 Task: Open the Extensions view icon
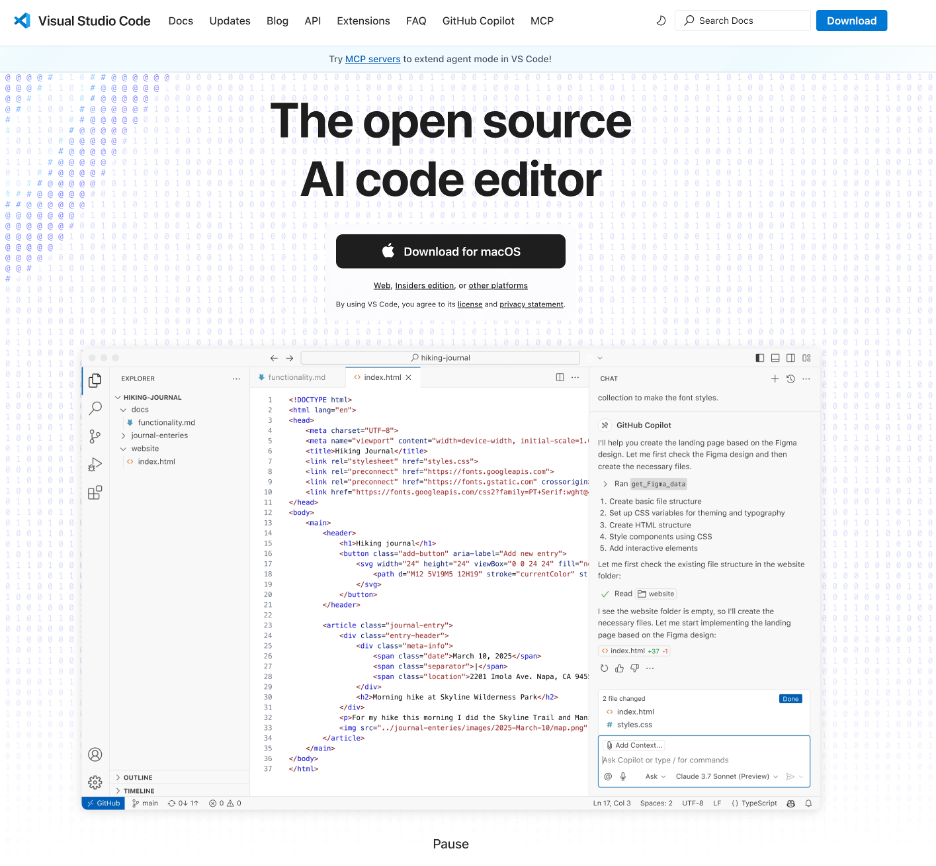click(95, 492)
